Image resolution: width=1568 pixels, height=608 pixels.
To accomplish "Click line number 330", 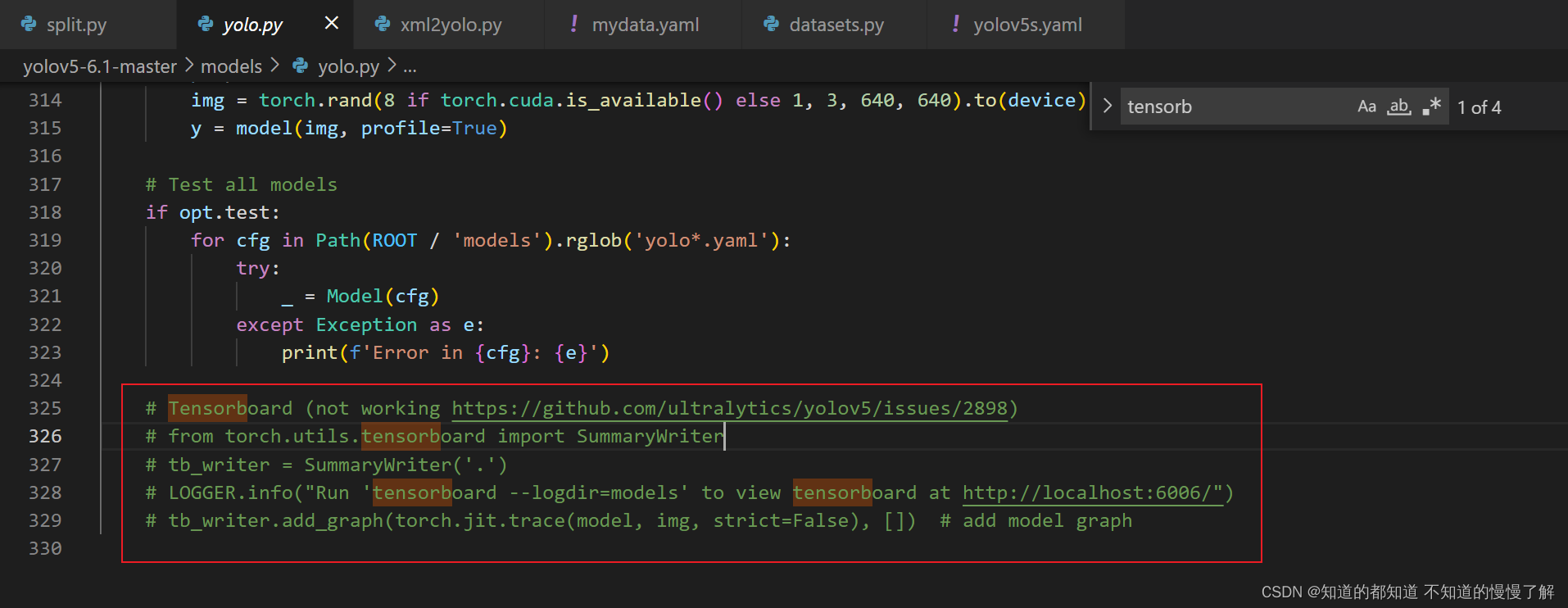I will pos(45,548).
